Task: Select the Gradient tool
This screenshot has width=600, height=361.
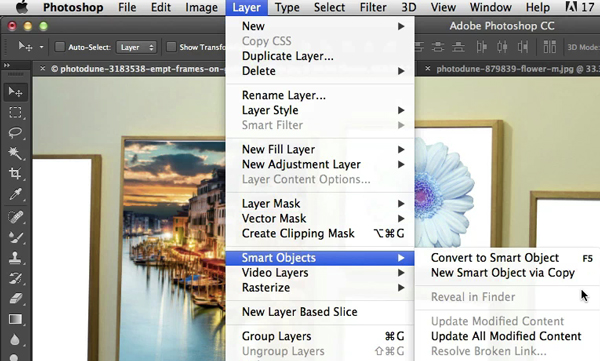Action: (x=15, y=319)
